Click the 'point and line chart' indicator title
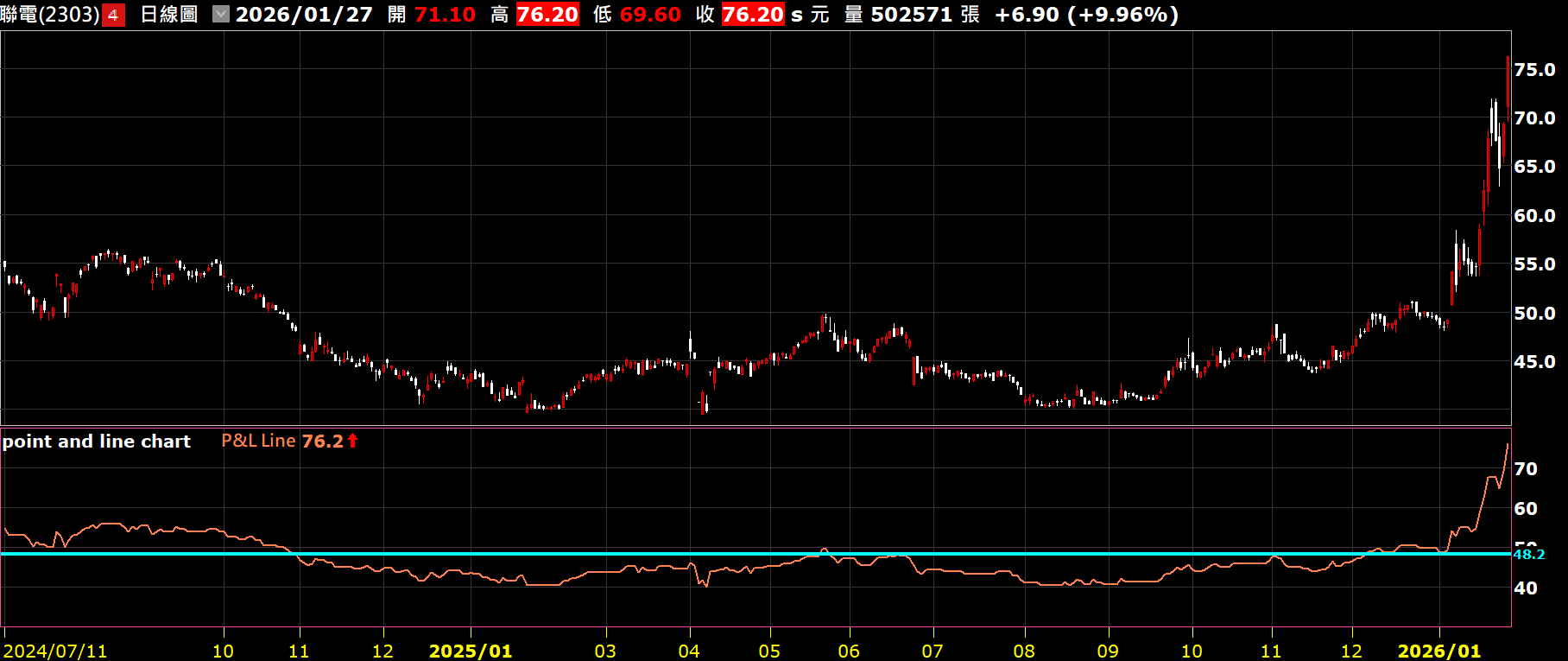Viewport: 1568px width, 661px height. click(96, 442)
